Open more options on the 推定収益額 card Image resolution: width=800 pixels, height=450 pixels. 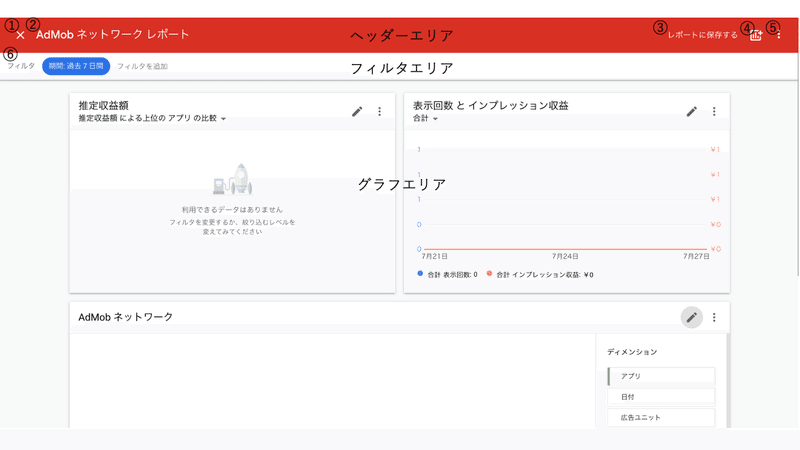[x=380, y=111]
